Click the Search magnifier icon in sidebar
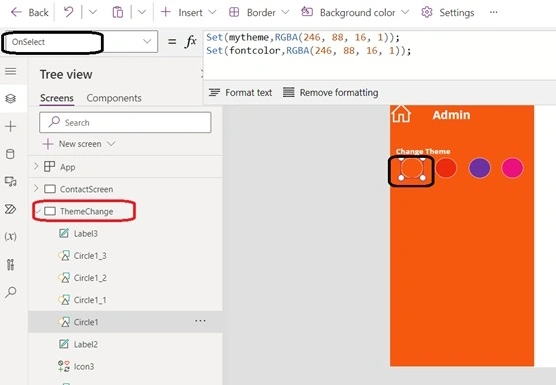The height and width of the screenshot is (385, 556). 11,292
